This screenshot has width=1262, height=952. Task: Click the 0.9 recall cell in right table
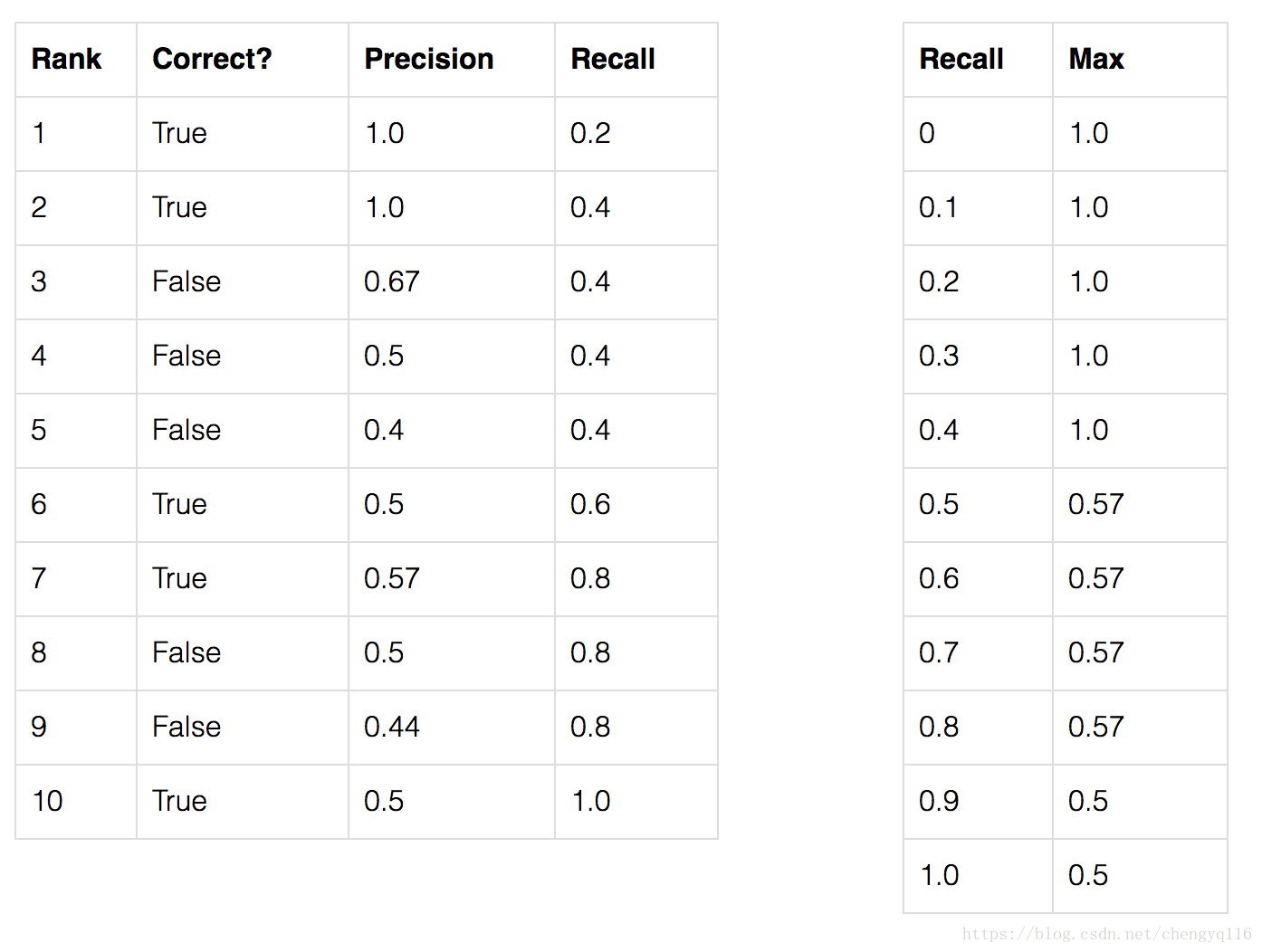[x=938, y=801]
